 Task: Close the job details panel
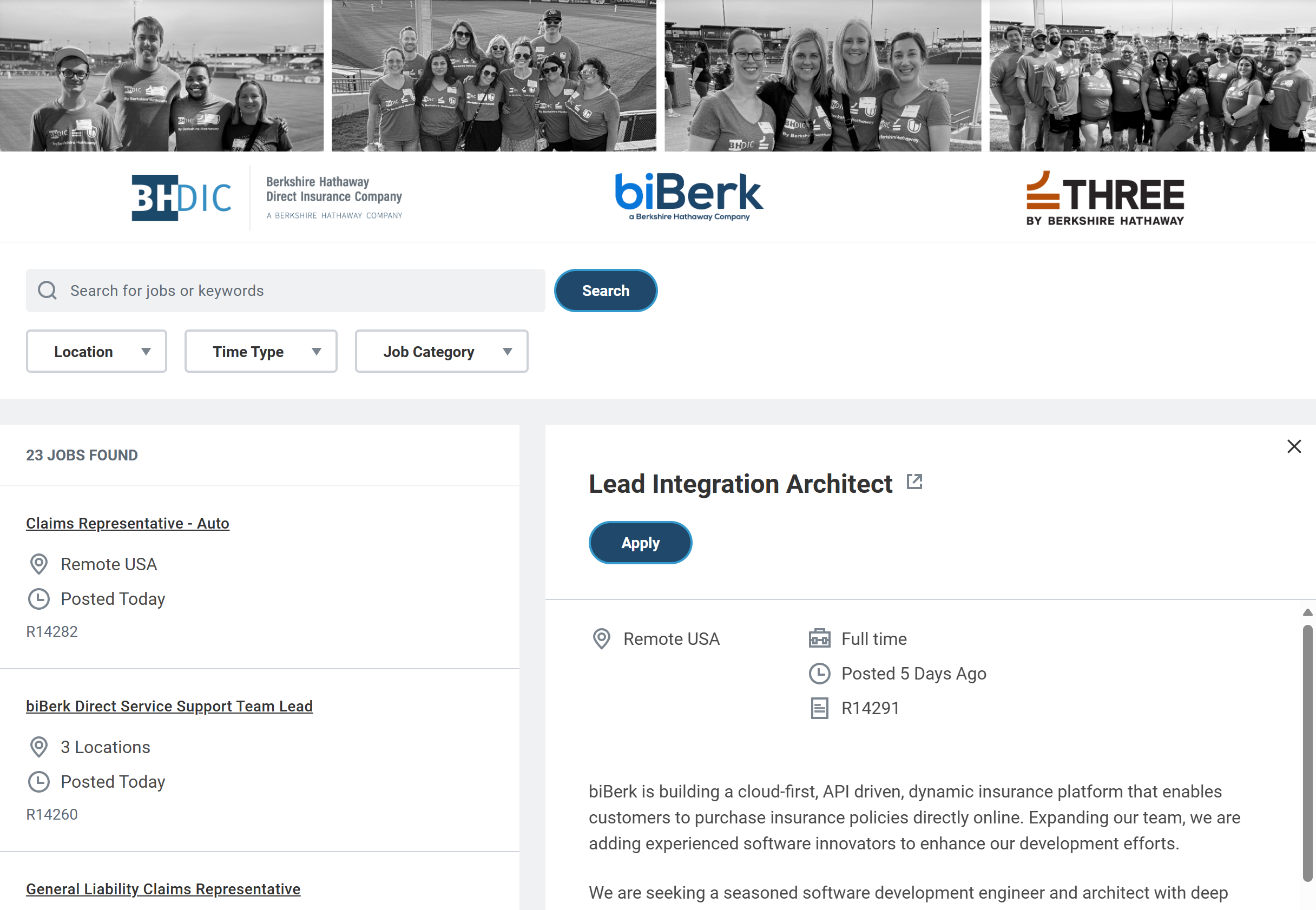click(x=1294, y=446)
